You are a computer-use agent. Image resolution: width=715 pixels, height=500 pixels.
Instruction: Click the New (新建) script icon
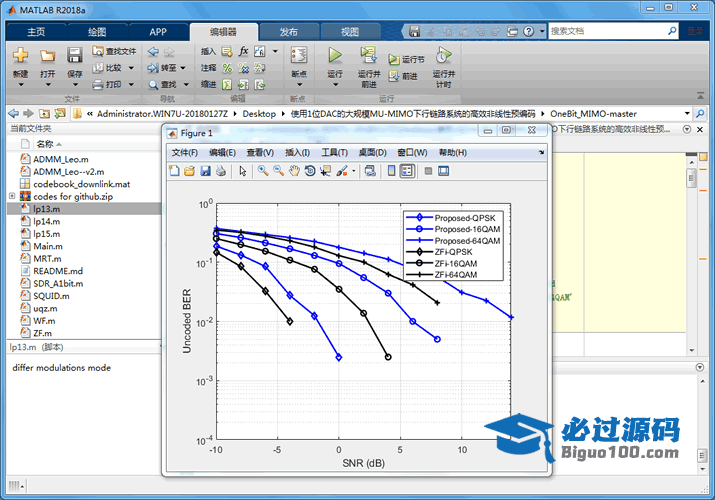point(21,55)
